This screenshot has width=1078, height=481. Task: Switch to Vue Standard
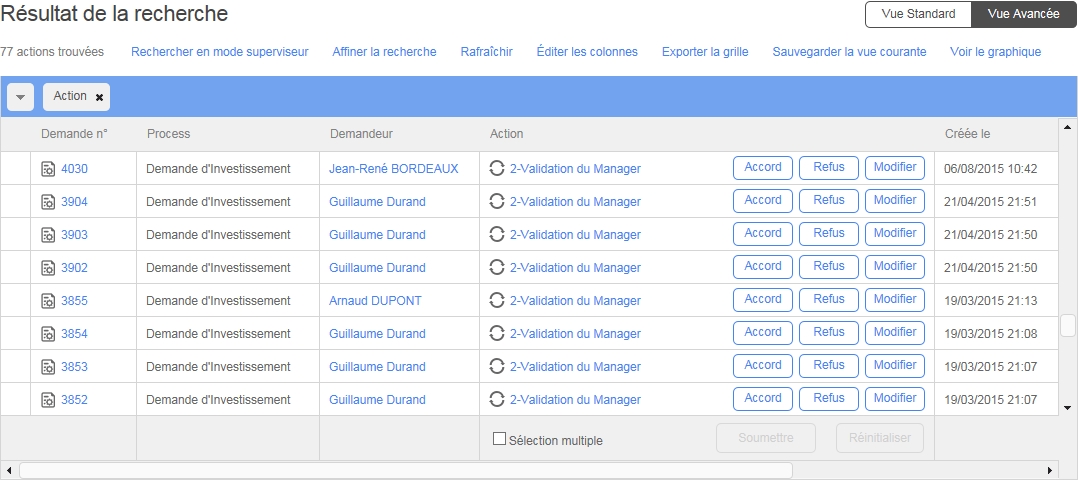pos(918,14)
